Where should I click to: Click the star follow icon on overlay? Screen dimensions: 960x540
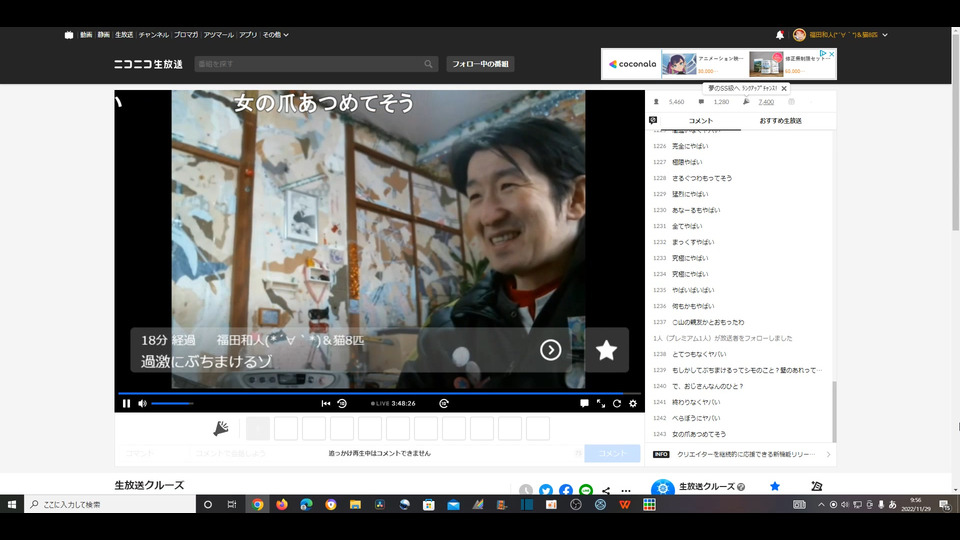606,350
